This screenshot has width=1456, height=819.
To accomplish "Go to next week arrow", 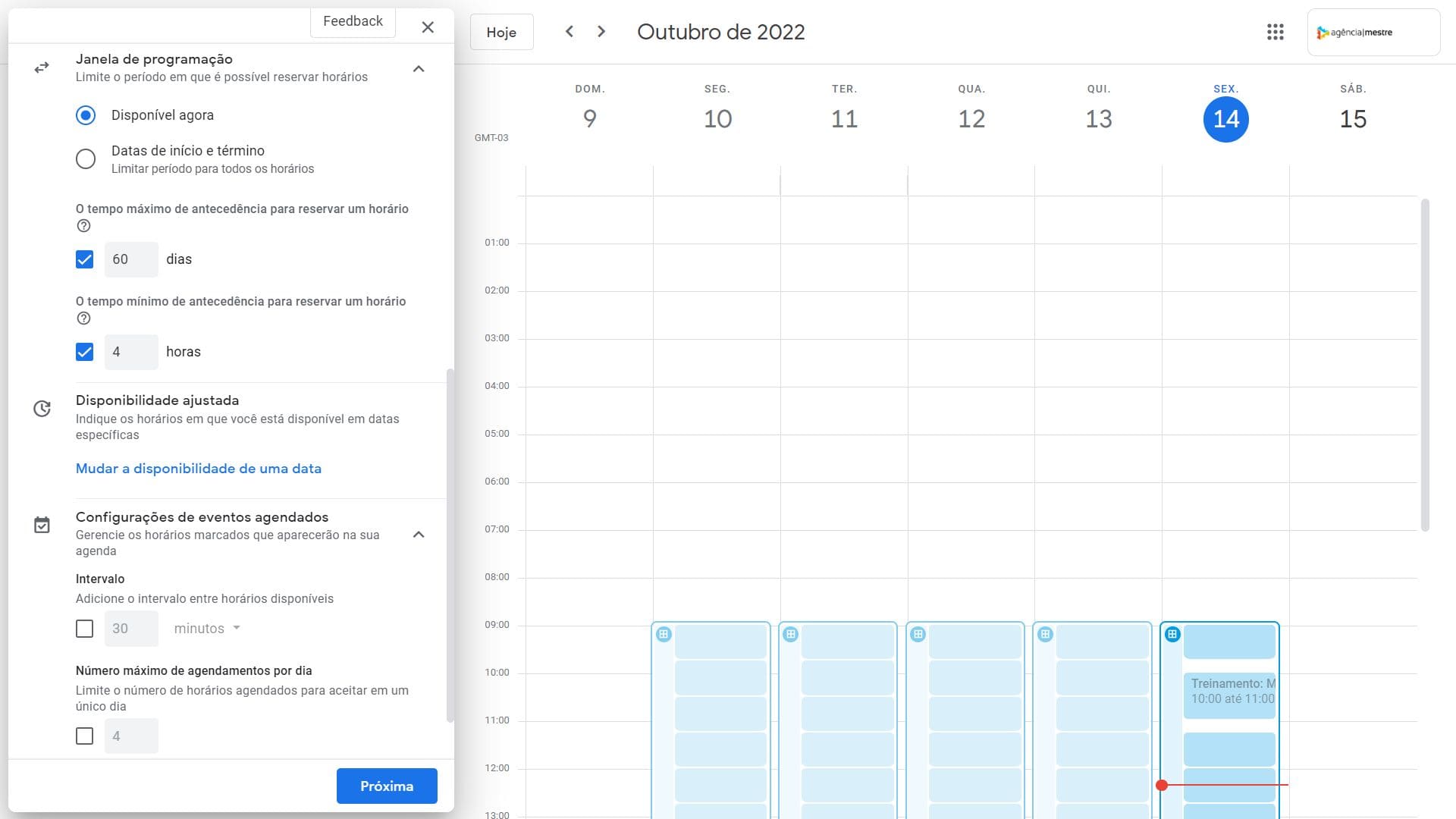I will pyautogui.click(x=601, y=32).
